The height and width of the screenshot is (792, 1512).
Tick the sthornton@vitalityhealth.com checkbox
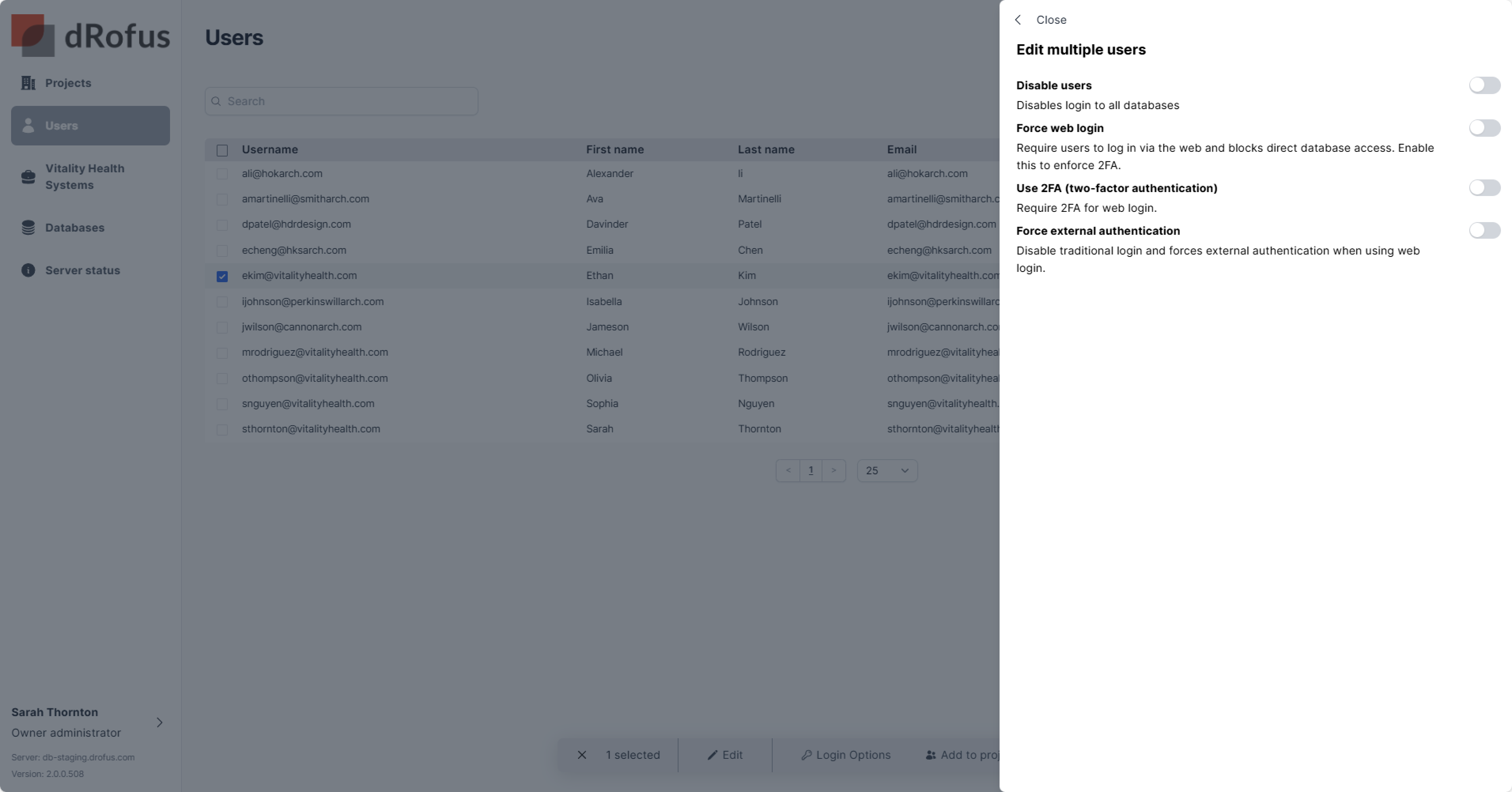pyautogui.click(x=222, y=430)
